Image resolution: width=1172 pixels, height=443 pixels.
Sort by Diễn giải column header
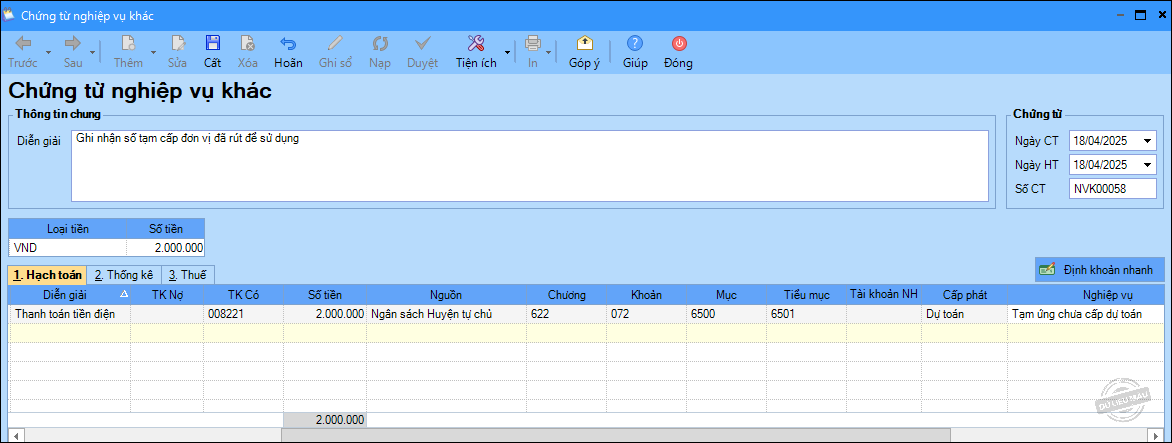click(x=70, y=294)
